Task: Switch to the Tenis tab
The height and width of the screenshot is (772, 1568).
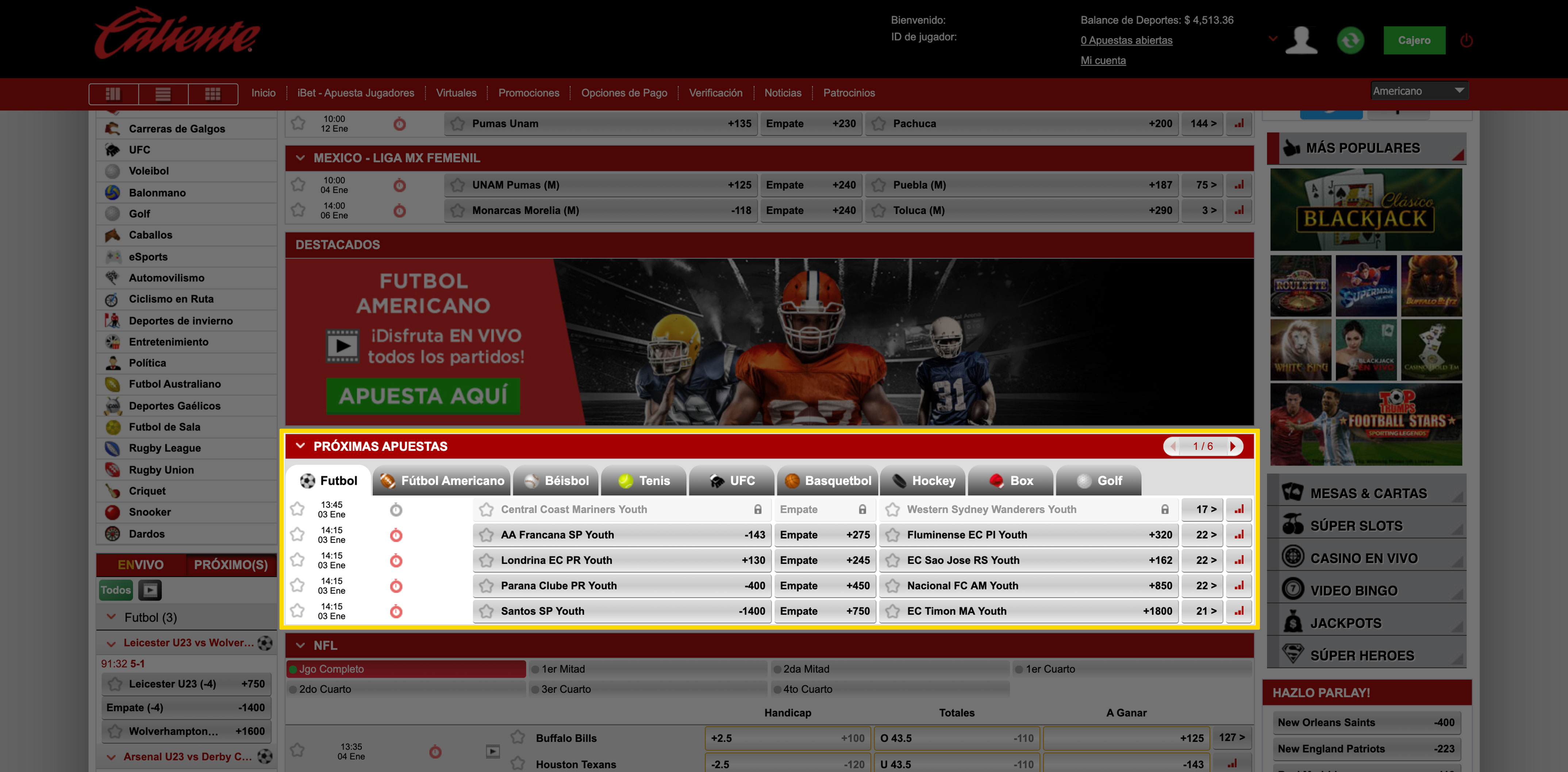Action: pyautogui.click(x=643, y=480)
